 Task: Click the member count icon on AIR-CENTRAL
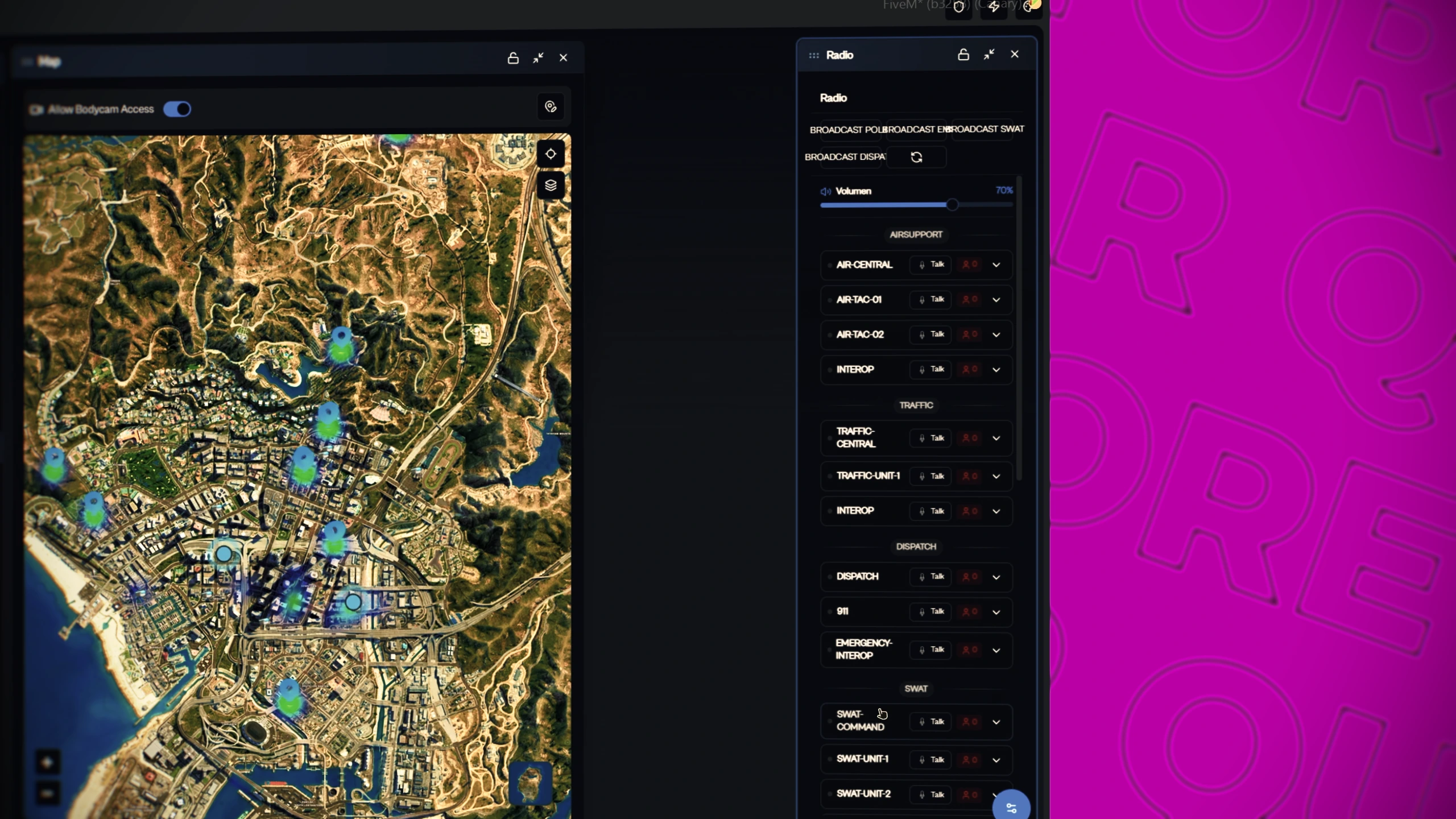point(970,264)
